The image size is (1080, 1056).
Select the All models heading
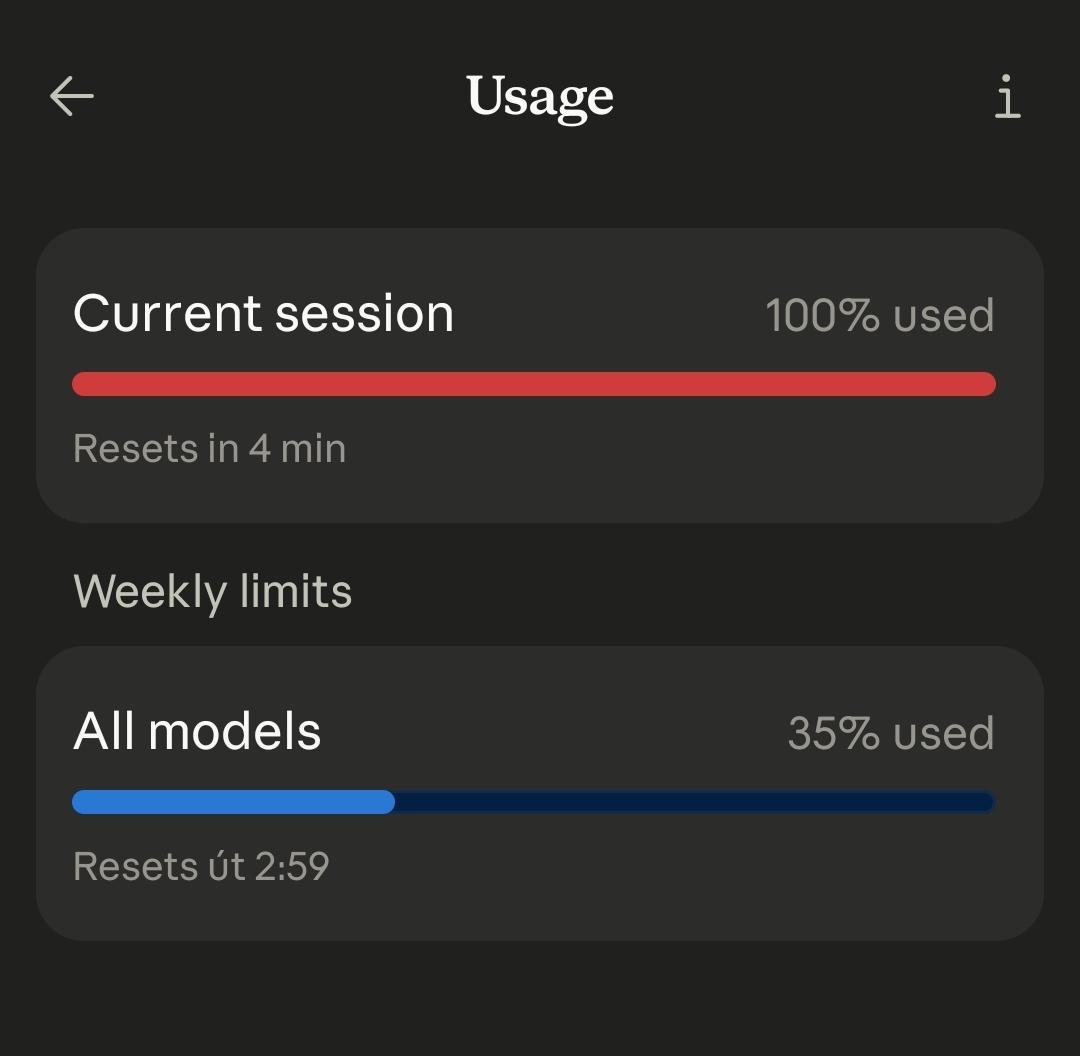point(197,731)
